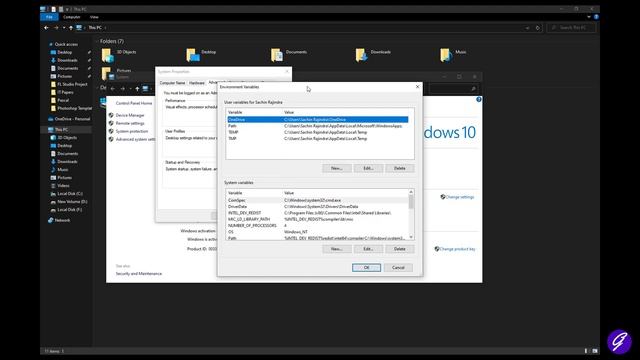Open Local Disk (C:) in sidebar
The width and height of the screenshot is (640, 360).
[x=67, y=193]
